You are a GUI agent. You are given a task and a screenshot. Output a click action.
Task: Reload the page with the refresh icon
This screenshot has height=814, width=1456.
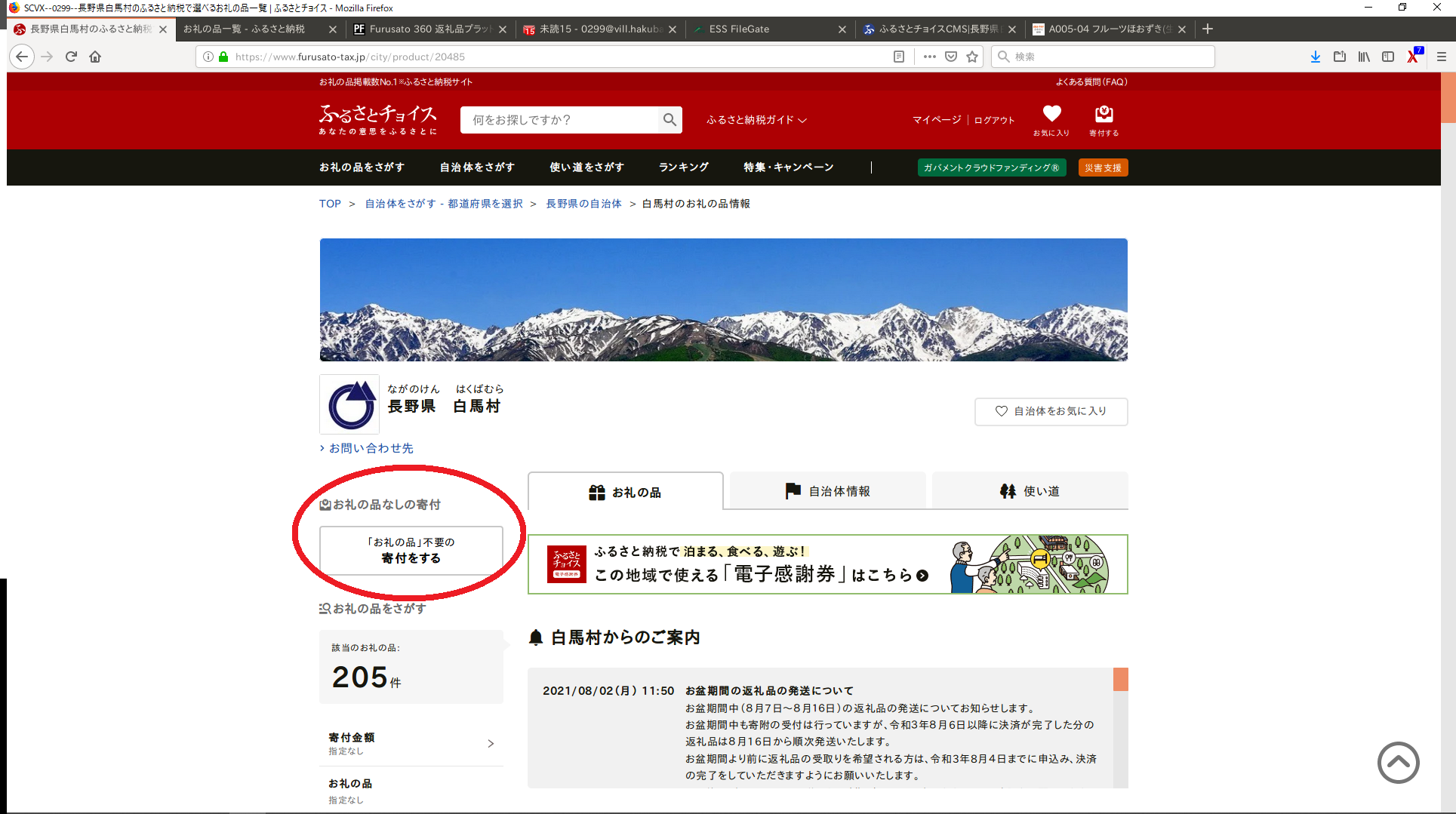[71, 57]
